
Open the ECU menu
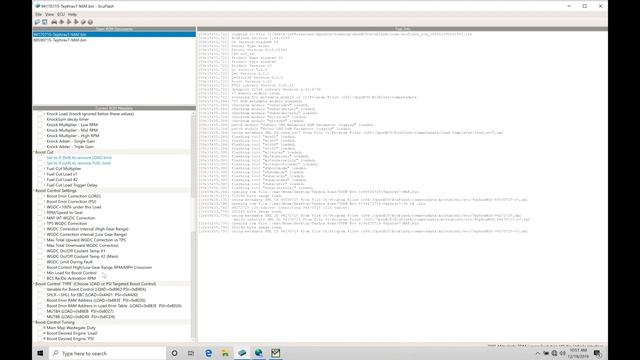point(61,14)
